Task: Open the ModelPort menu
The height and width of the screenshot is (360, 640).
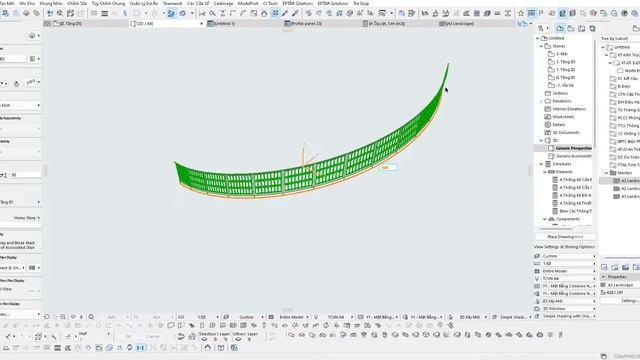Action: point(248,3)
